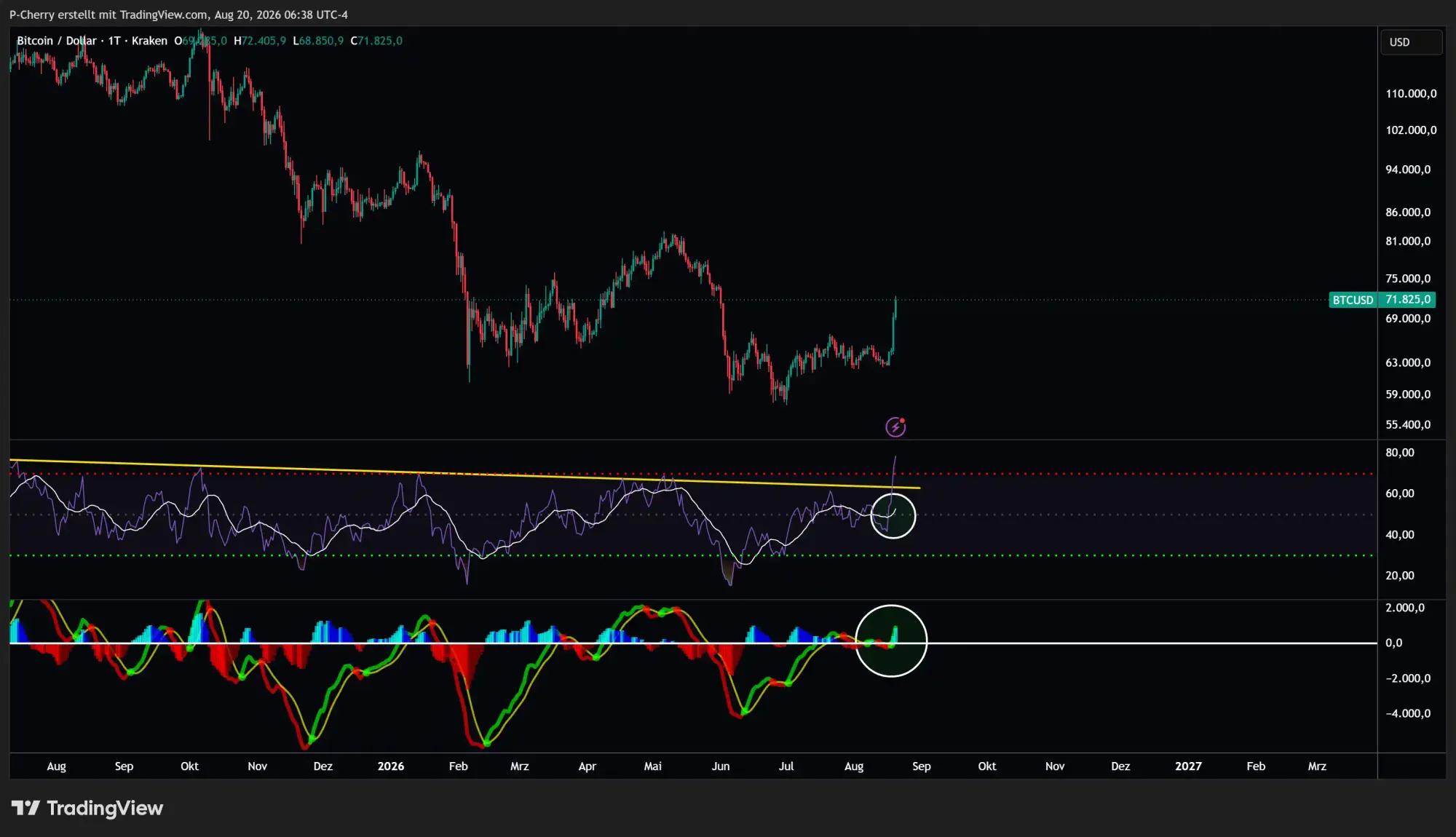
Task: Click the RSI 60,00 axis label
Action: [x=1400, y=493]
